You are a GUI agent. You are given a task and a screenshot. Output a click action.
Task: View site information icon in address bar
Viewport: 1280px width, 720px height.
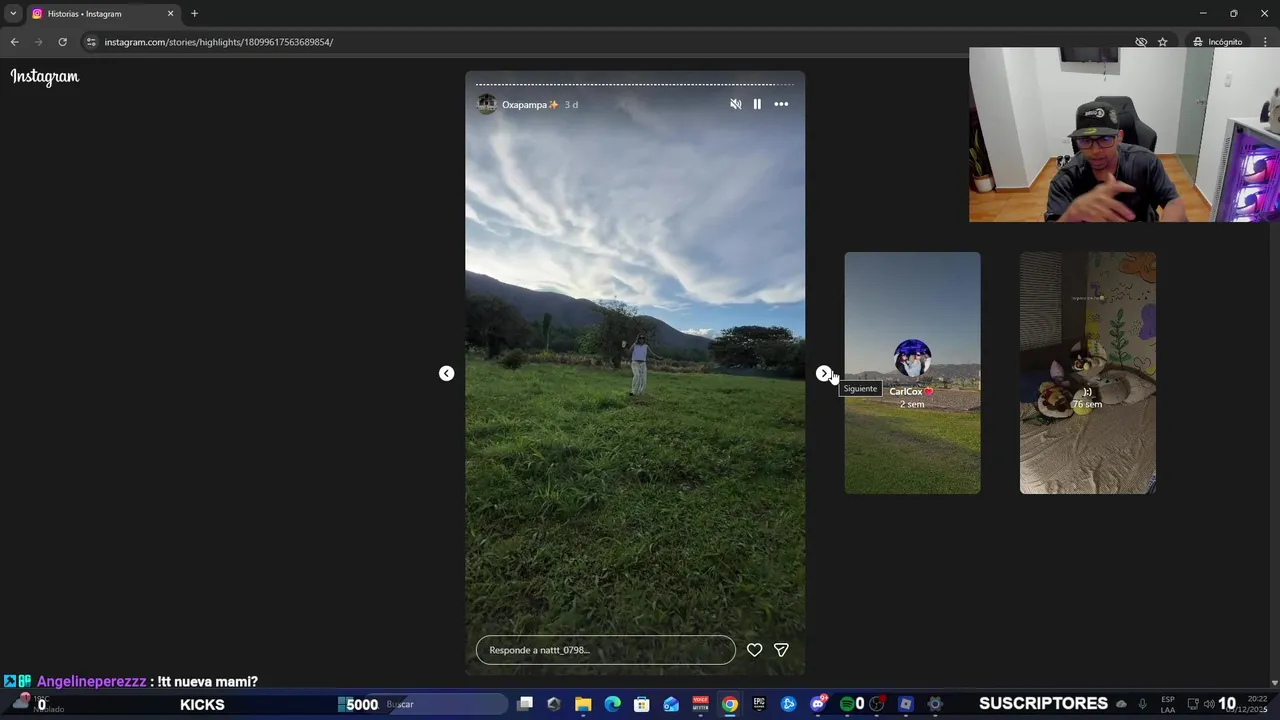91,42
